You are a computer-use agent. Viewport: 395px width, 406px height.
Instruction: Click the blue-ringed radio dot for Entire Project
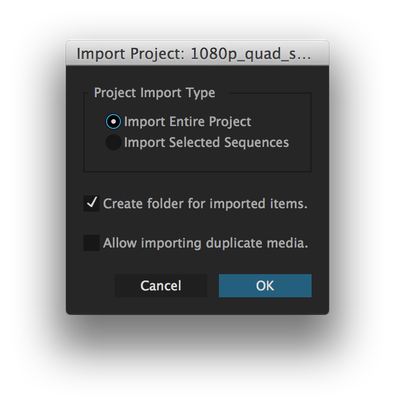pyautogui.click(x=113, y=122)
